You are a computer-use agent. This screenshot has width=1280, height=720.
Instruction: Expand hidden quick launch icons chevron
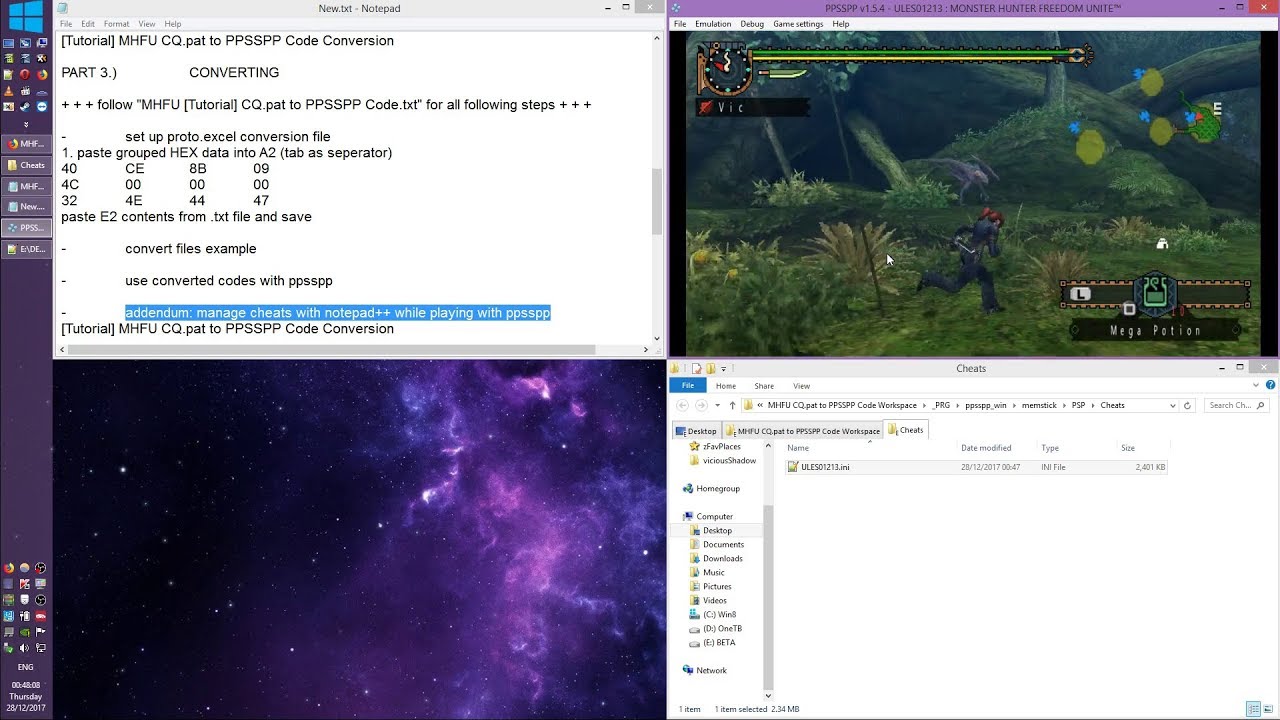pyautogui.click(x=26, y=124)
